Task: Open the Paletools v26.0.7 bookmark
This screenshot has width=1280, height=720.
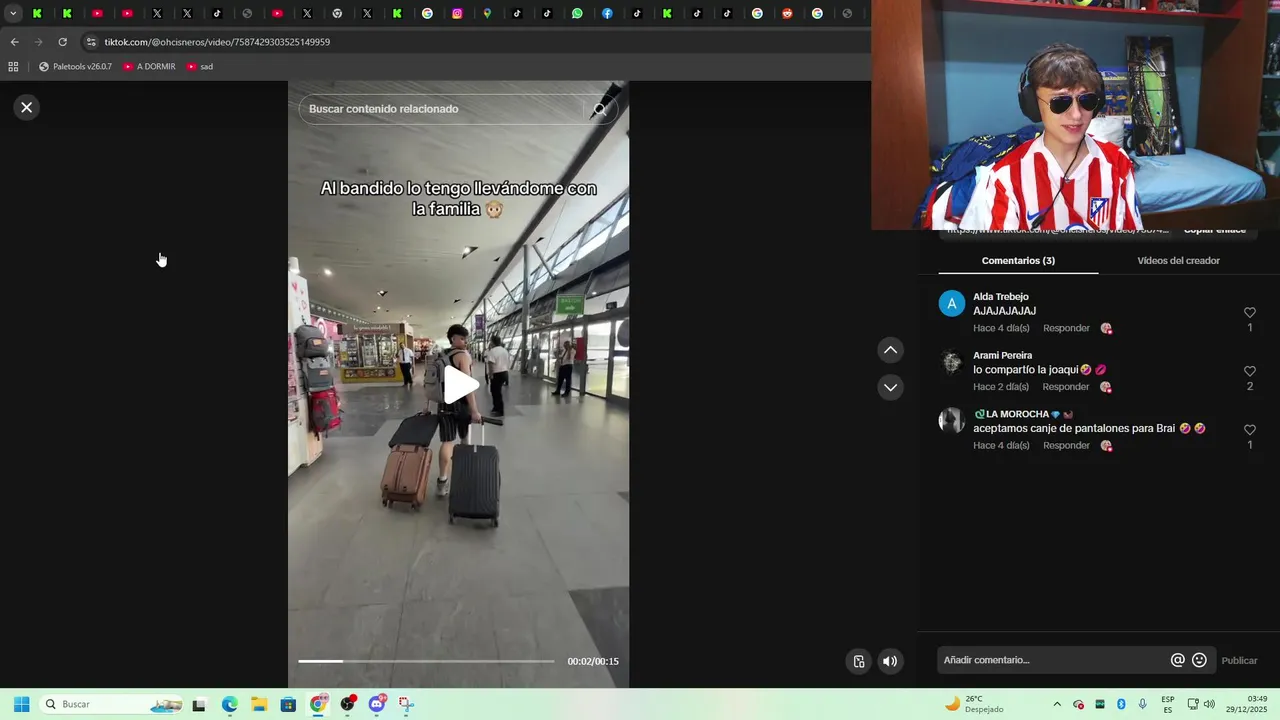Action: coord(75,67)
